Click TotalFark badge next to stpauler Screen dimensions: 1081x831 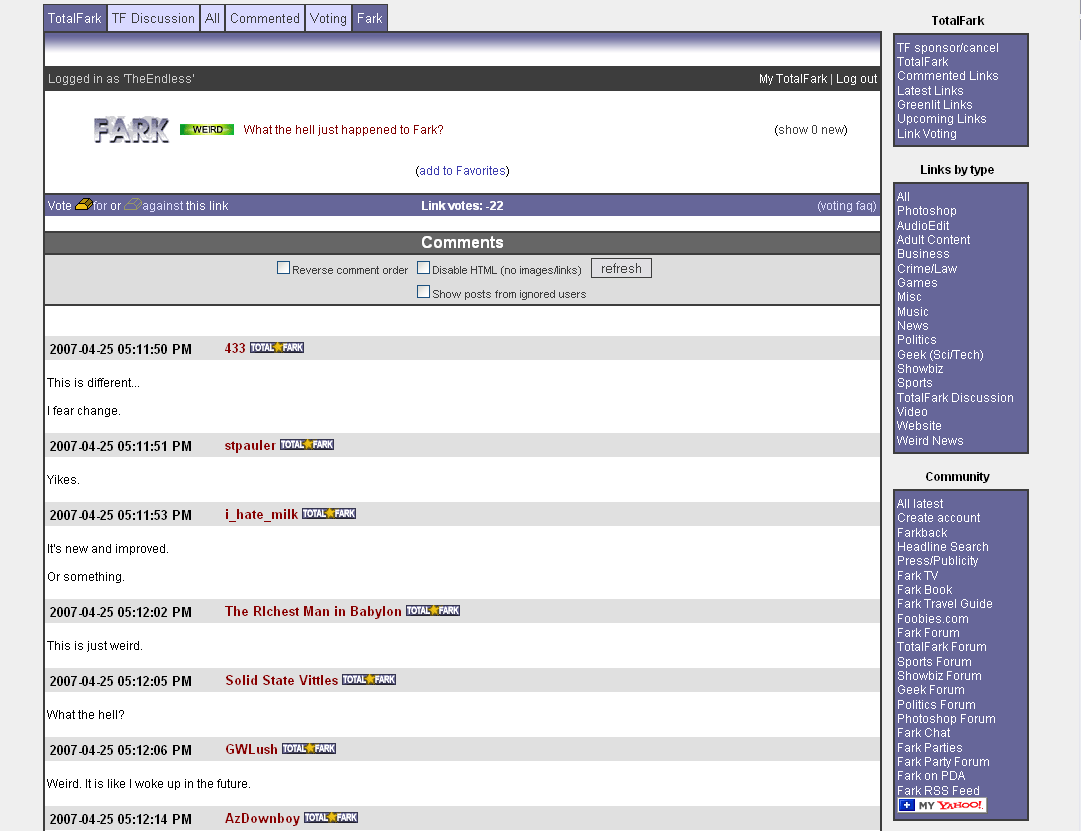(307, 445)
